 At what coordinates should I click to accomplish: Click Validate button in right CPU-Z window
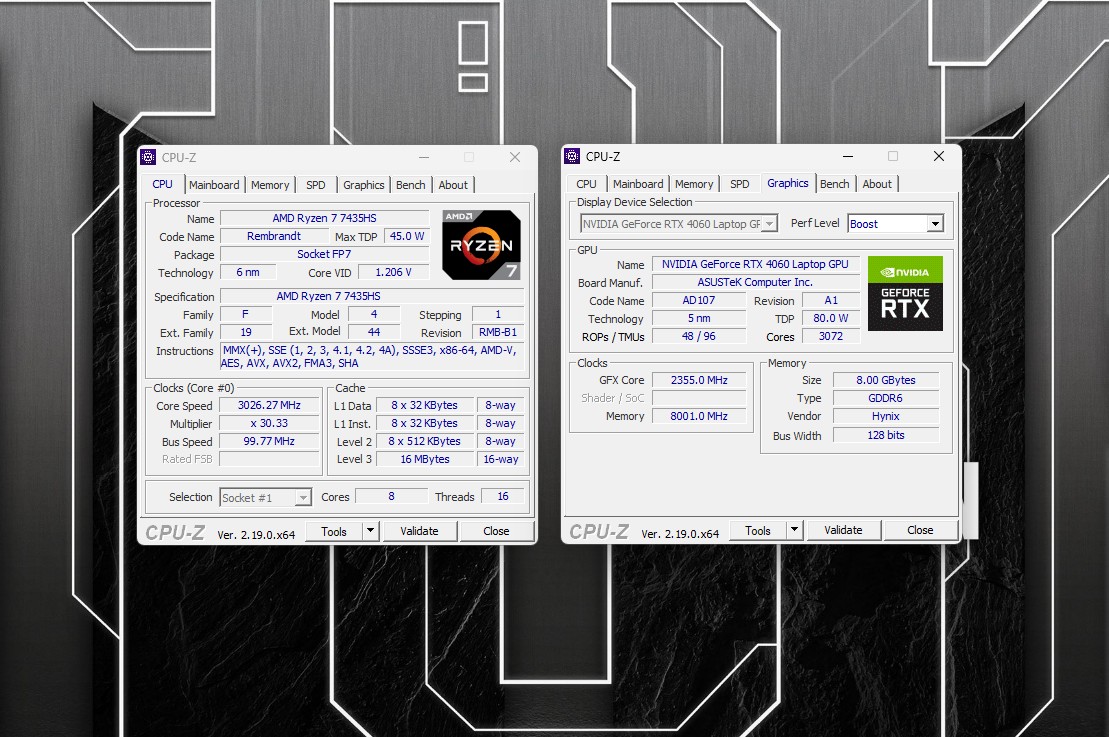[x=843, y=530]
